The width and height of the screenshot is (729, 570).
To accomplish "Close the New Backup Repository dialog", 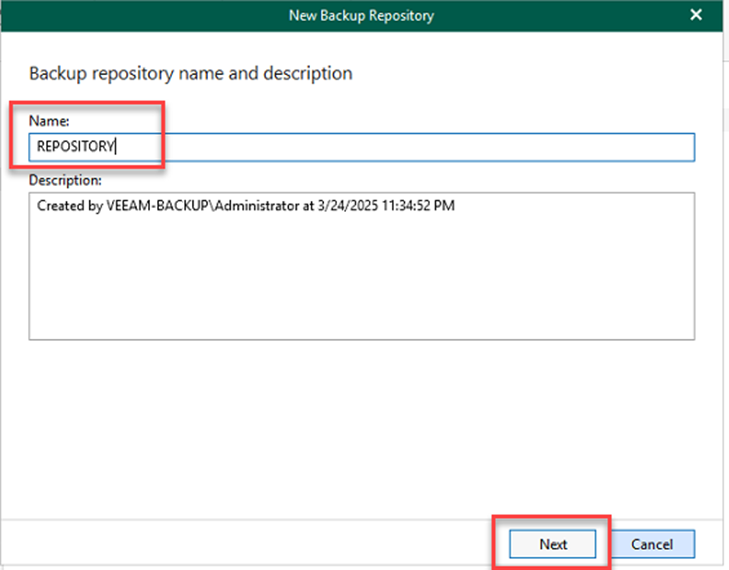I will tap(696, 15).
